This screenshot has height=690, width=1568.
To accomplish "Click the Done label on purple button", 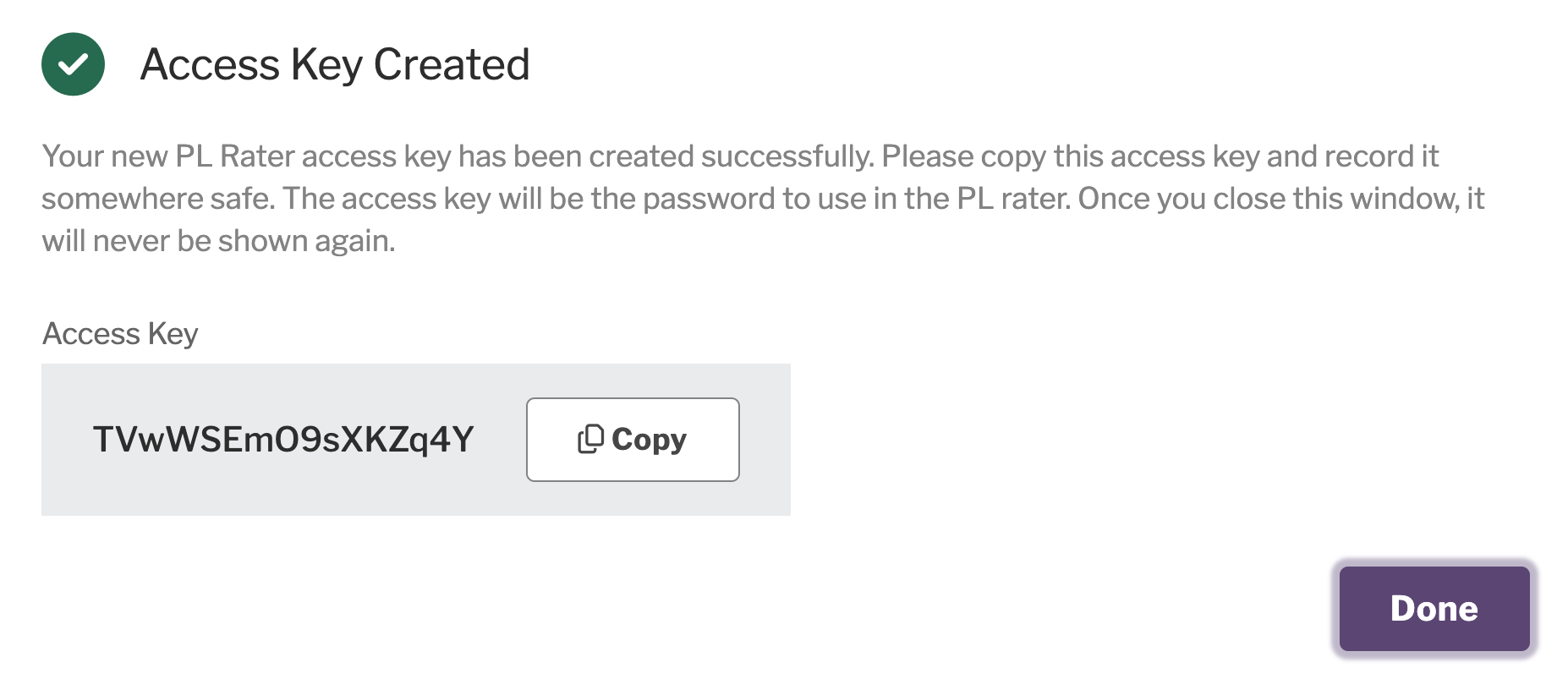I will coord(1434,609).
